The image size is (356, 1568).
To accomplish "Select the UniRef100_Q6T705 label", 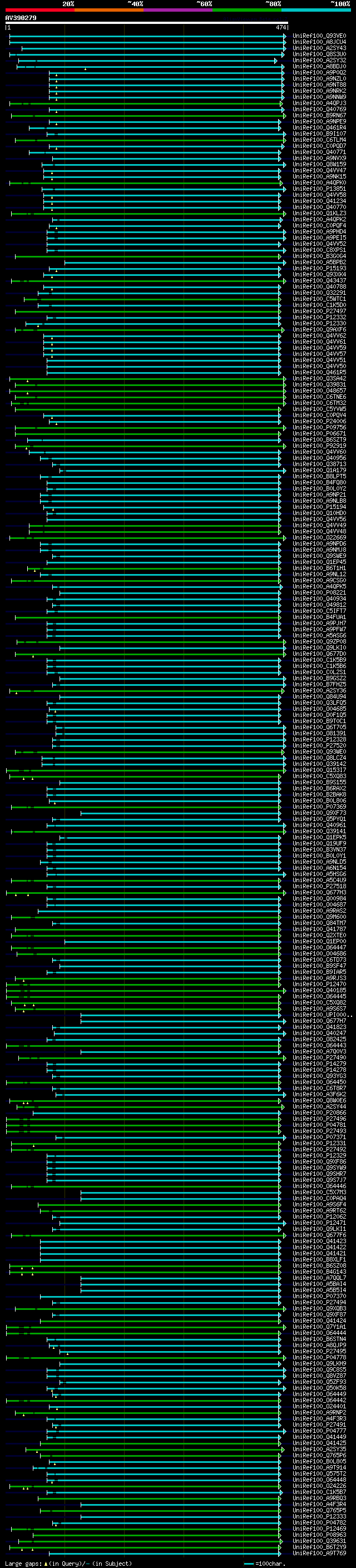I will (319, 728).
